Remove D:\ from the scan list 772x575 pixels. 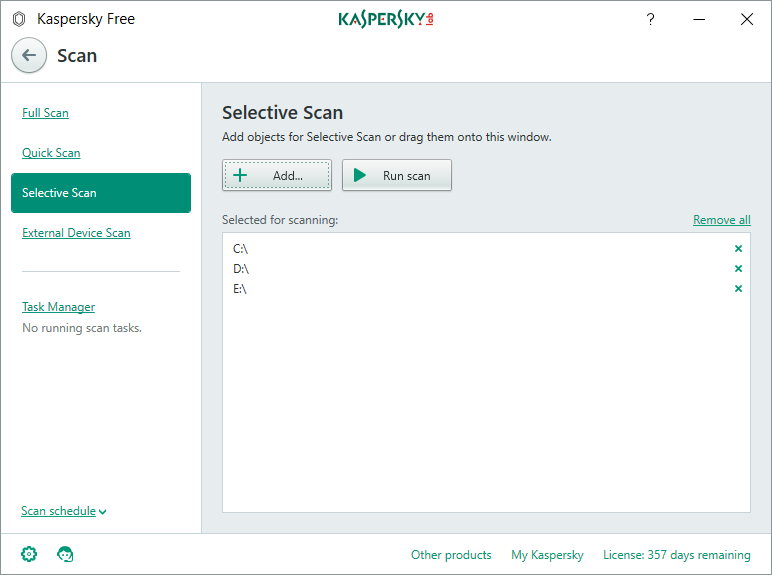tap(738, 269)
